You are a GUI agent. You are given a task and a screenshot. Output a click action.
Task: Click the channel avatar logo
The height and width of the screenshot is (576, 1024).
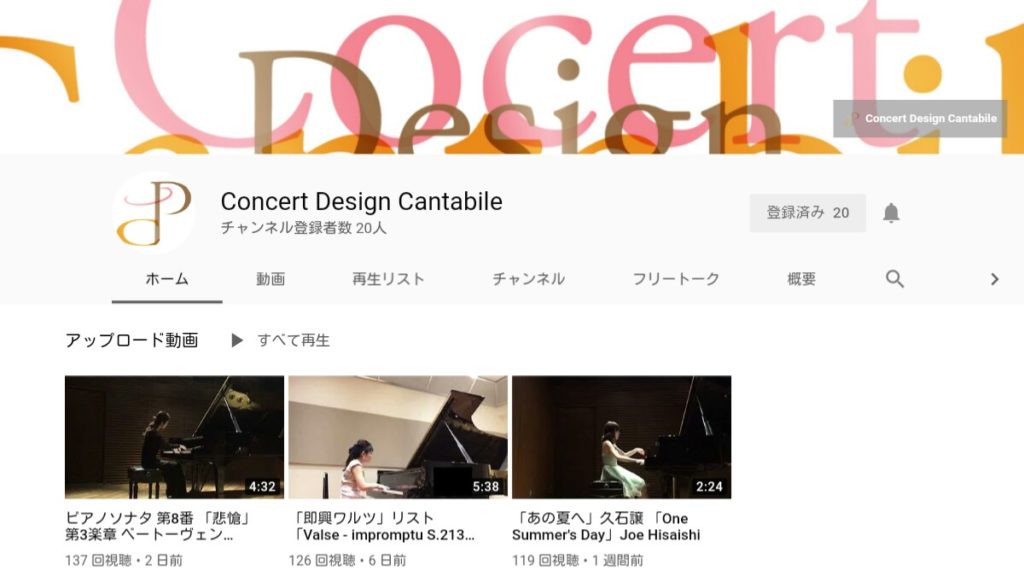[x=154, y=213]
